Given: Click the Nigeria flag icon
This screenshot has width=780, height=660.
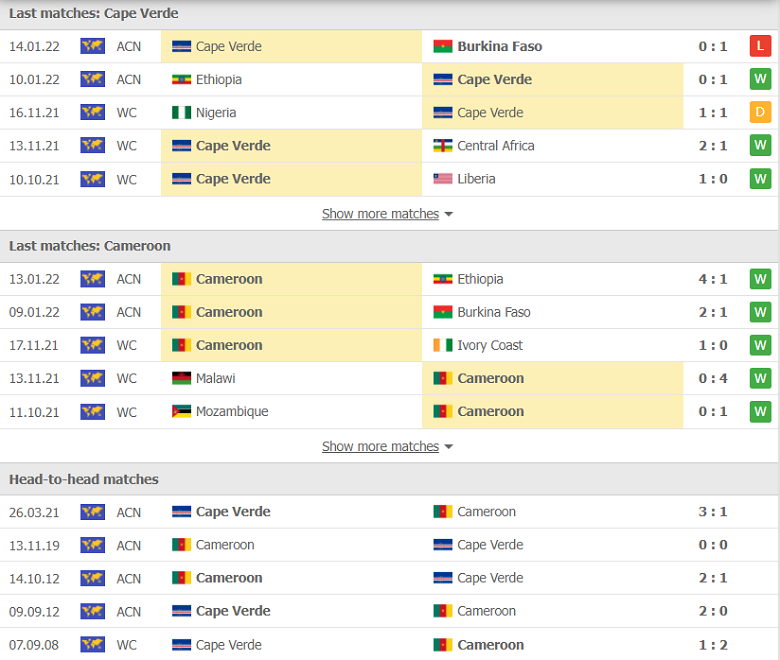Looking at the screenshot, I should point(181,112).
